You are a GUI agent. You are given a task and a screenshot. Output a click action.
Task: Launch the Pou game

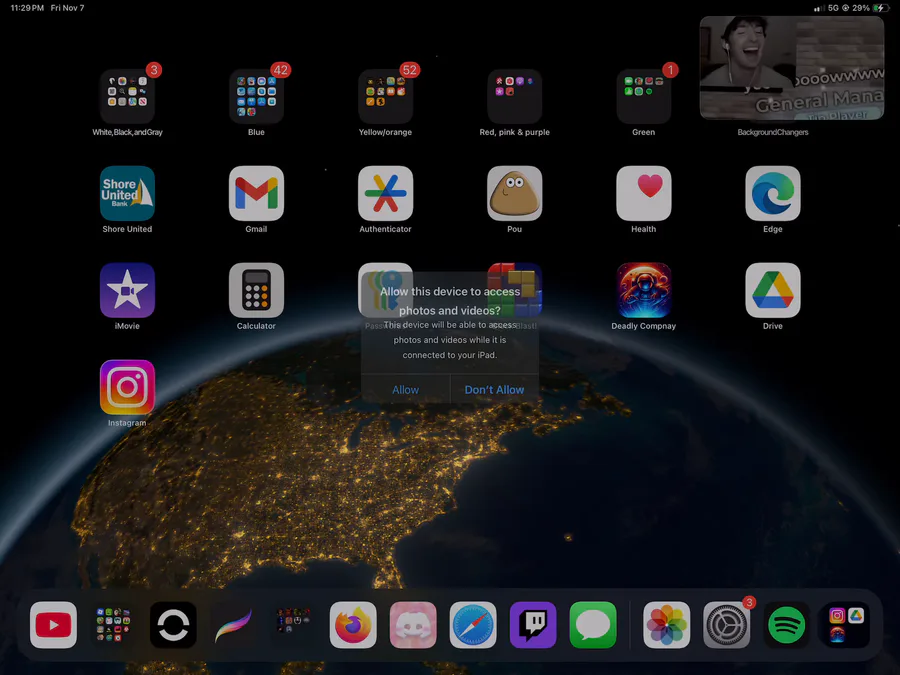(515, 193)
